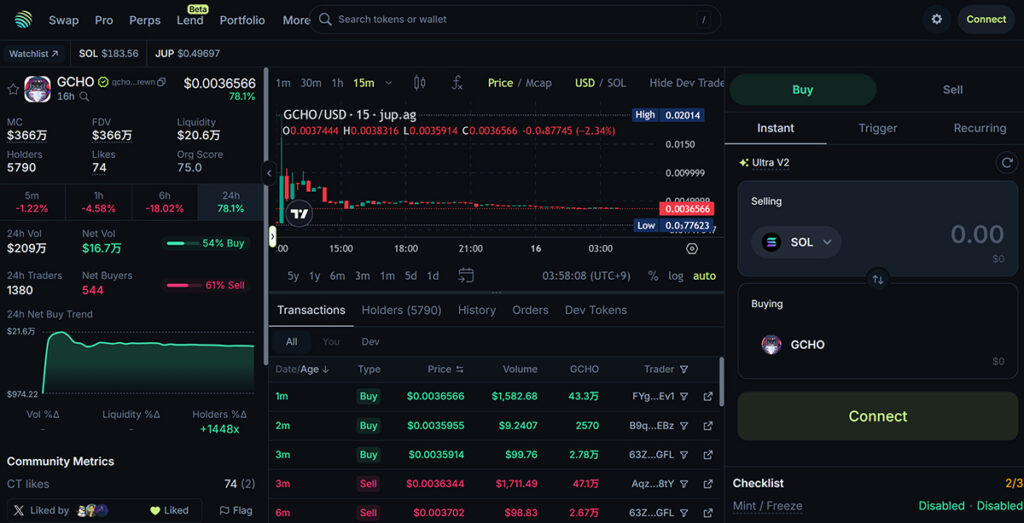The image size is (1024, 523).
Task: Click the Jupiter logo icon
Action: point(24,20)
